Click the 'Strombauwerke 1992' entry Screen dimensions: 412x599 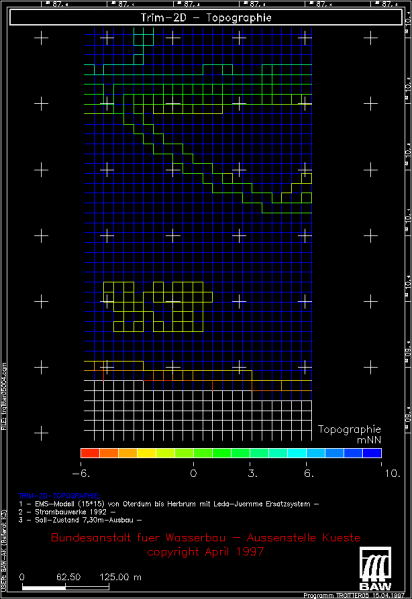pyautogui.click(x=67, y=512)
